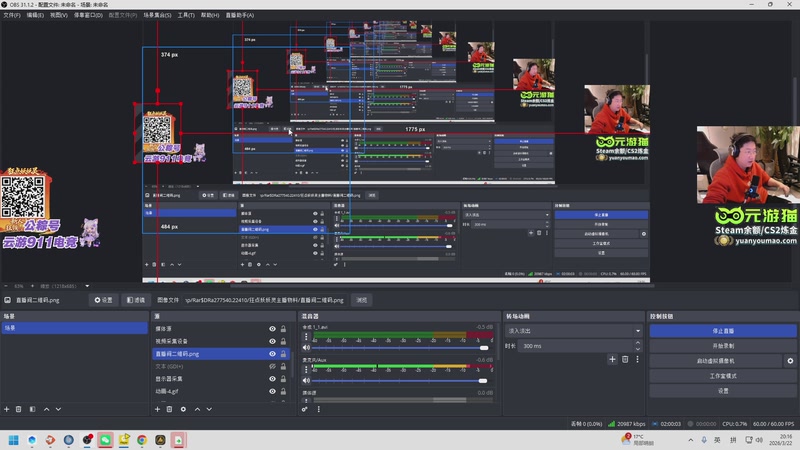Viewport: 800px width, 450px height.
Task: Open source 设置 in the source toolbar
Action: click(104, 300)
